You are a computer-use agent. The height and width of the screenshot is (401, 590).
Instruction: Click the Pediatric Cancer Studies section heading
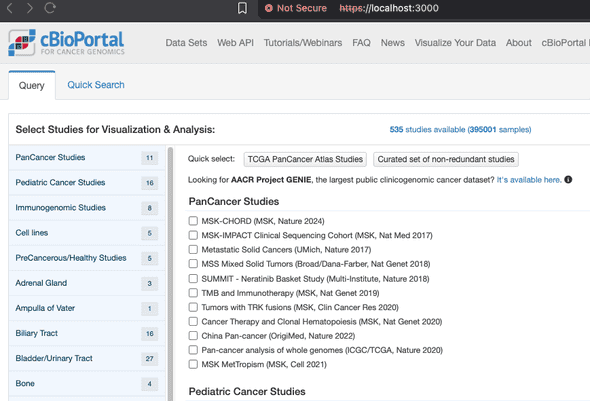tap(247, 391)
